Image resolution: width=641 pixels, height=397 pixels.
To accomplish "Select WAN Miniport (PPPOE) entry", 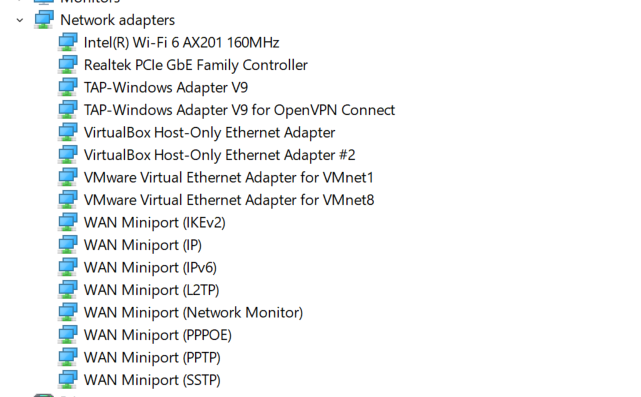I will [158, 335].
